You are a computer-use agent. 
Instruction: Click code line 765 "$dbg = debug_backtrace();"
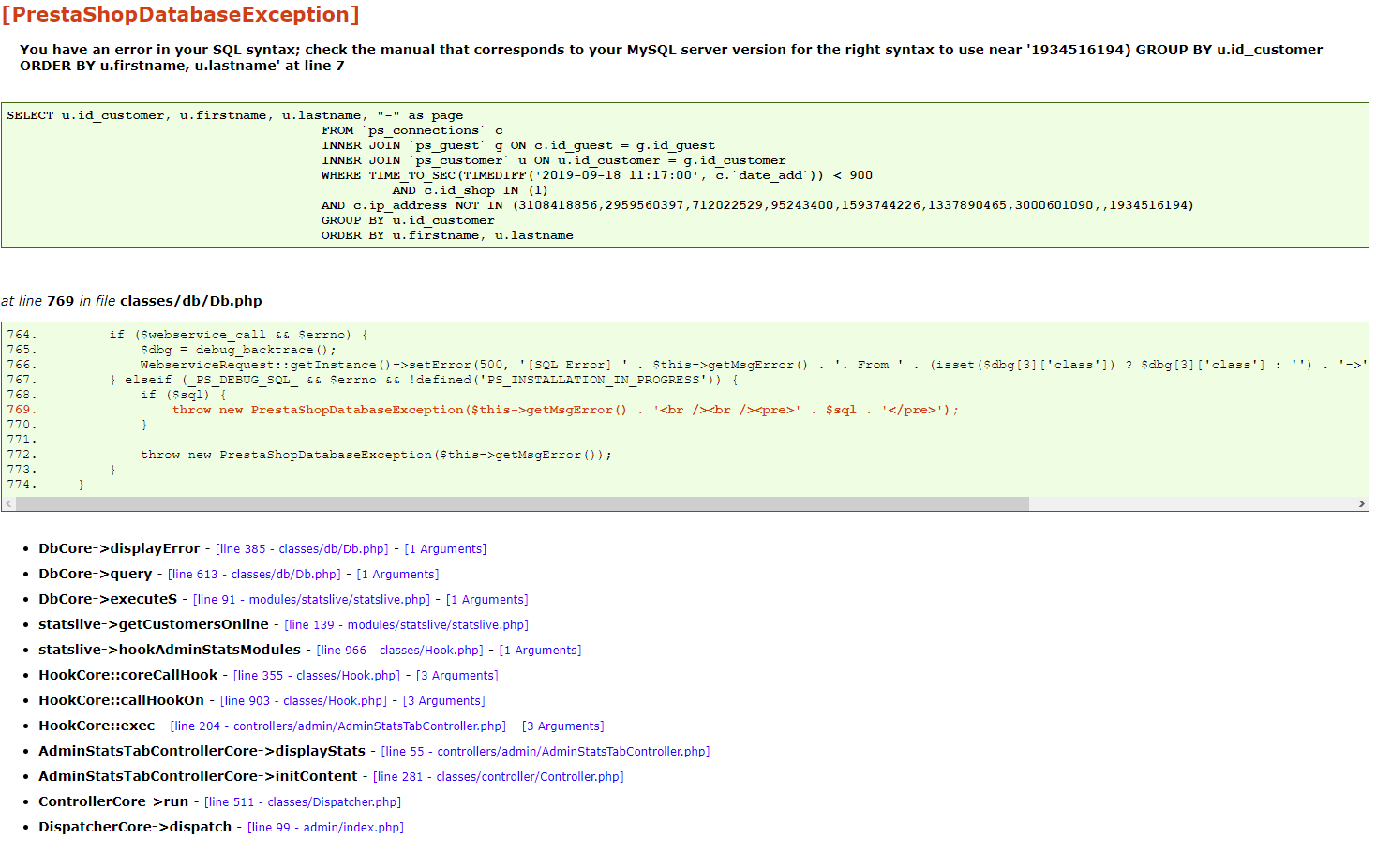(239, 350)
